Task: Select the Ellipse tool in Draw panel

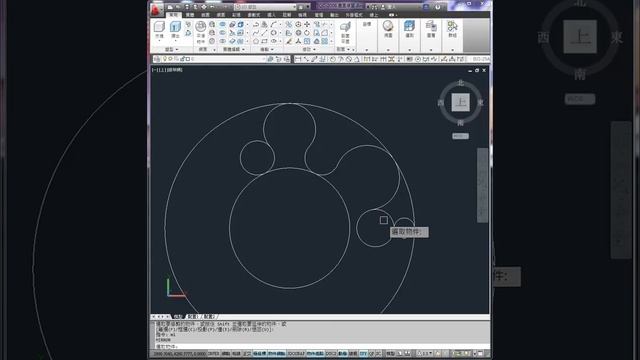Action: point(273,41)
